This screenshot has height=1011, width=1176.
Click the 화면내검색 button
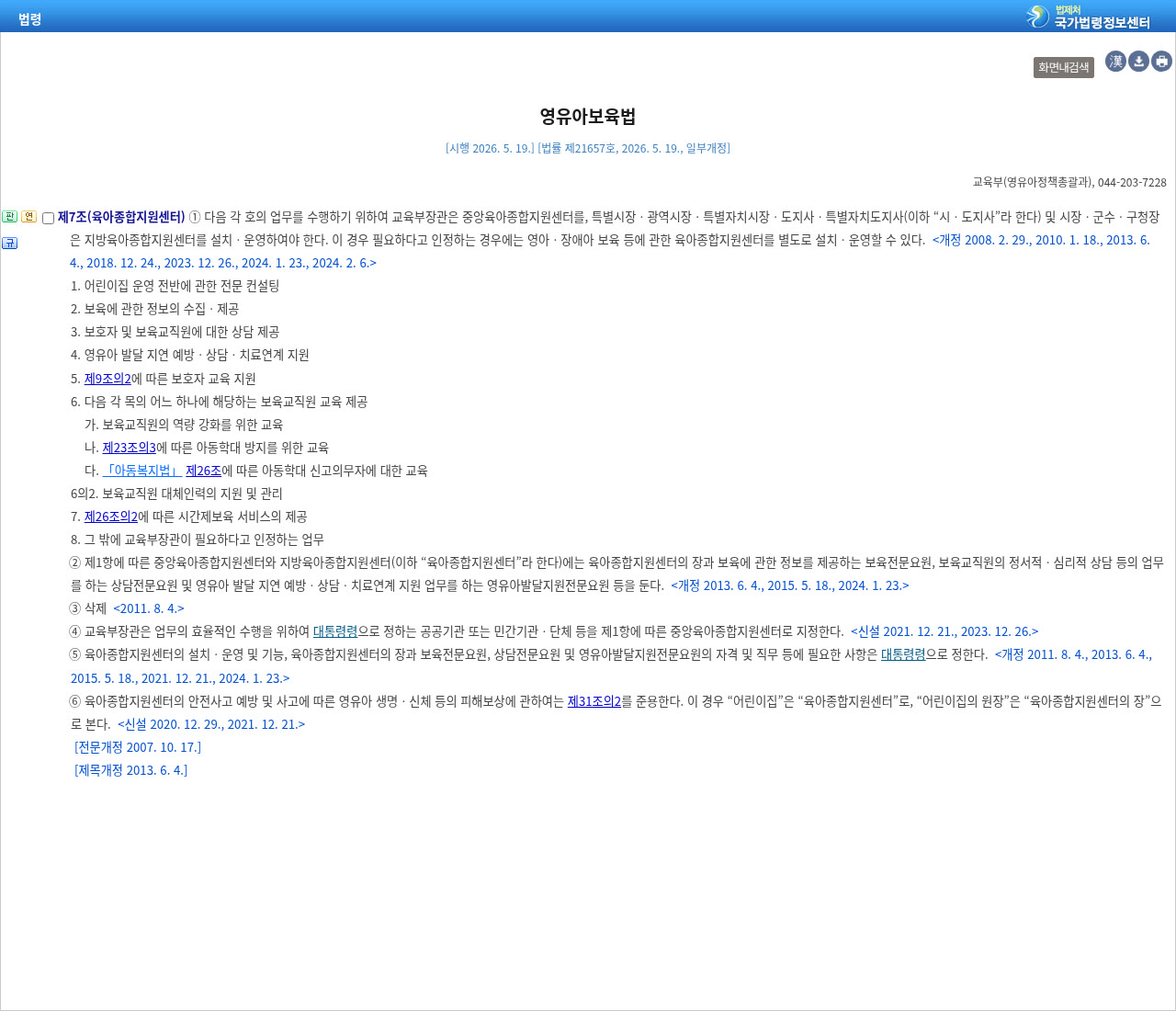(x=1064, y=67)
